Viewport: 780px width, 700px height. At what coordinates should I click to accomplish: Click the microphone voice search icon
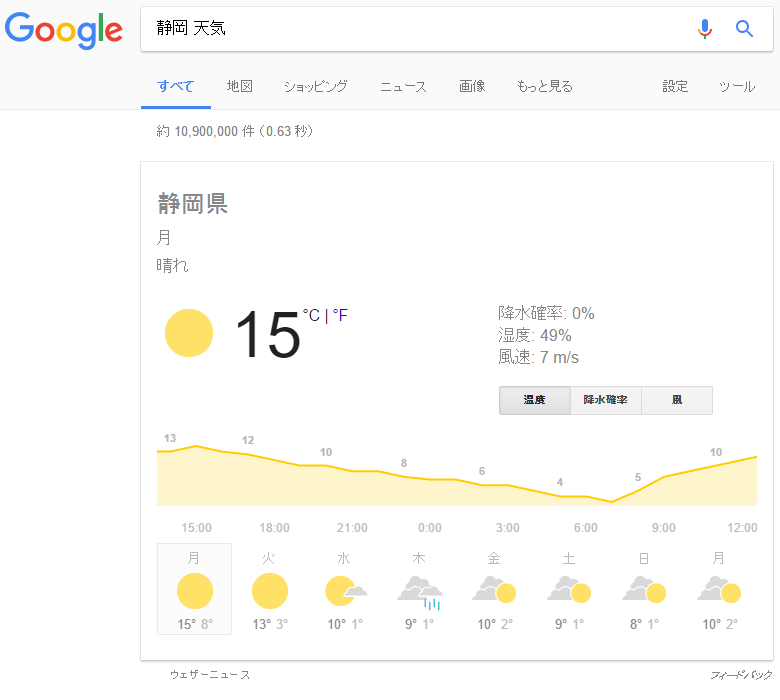[x=704, y=29]
